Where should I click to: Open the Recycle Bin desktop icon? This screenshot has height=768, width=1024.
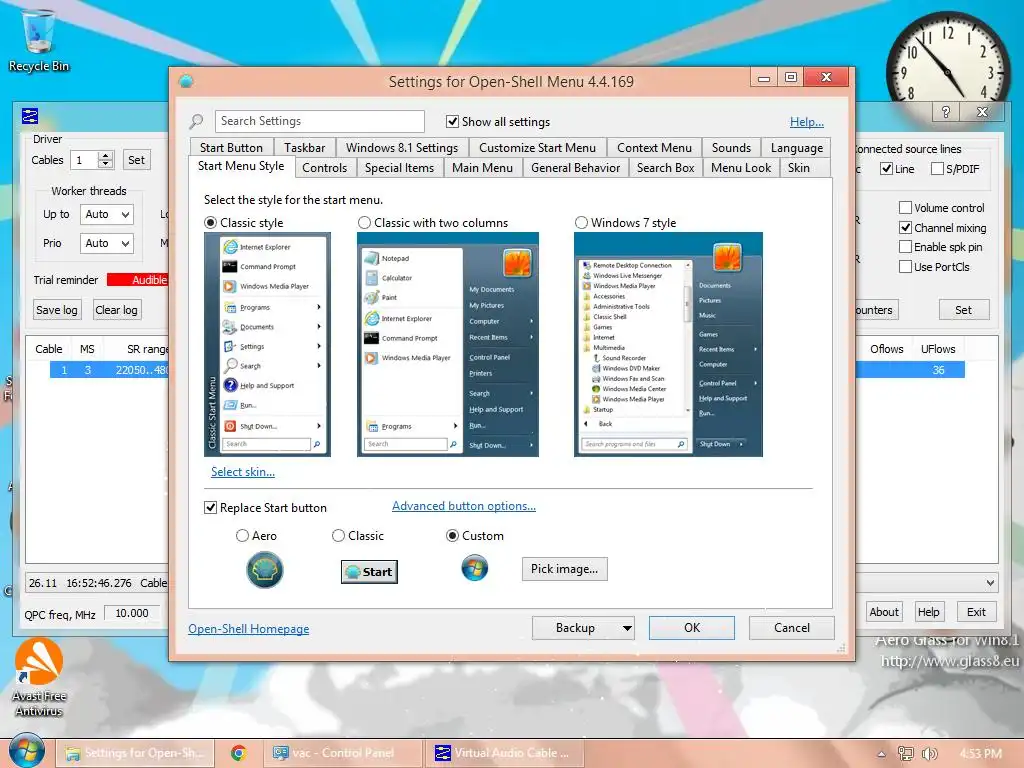pos(39,40)
